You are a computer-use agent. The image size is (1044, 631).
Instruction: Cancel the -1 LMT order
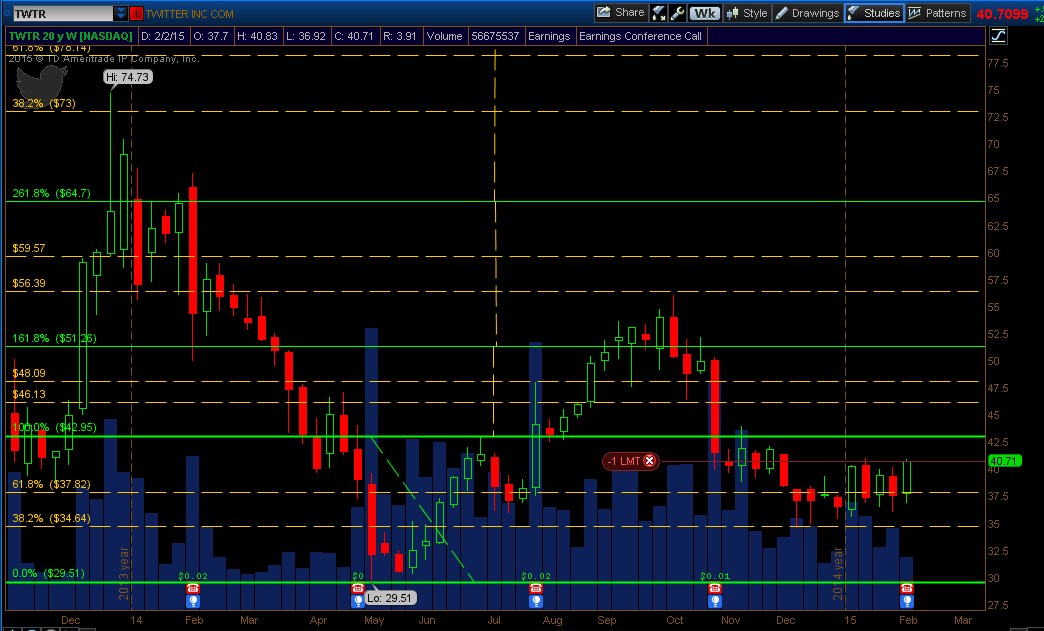650,461
